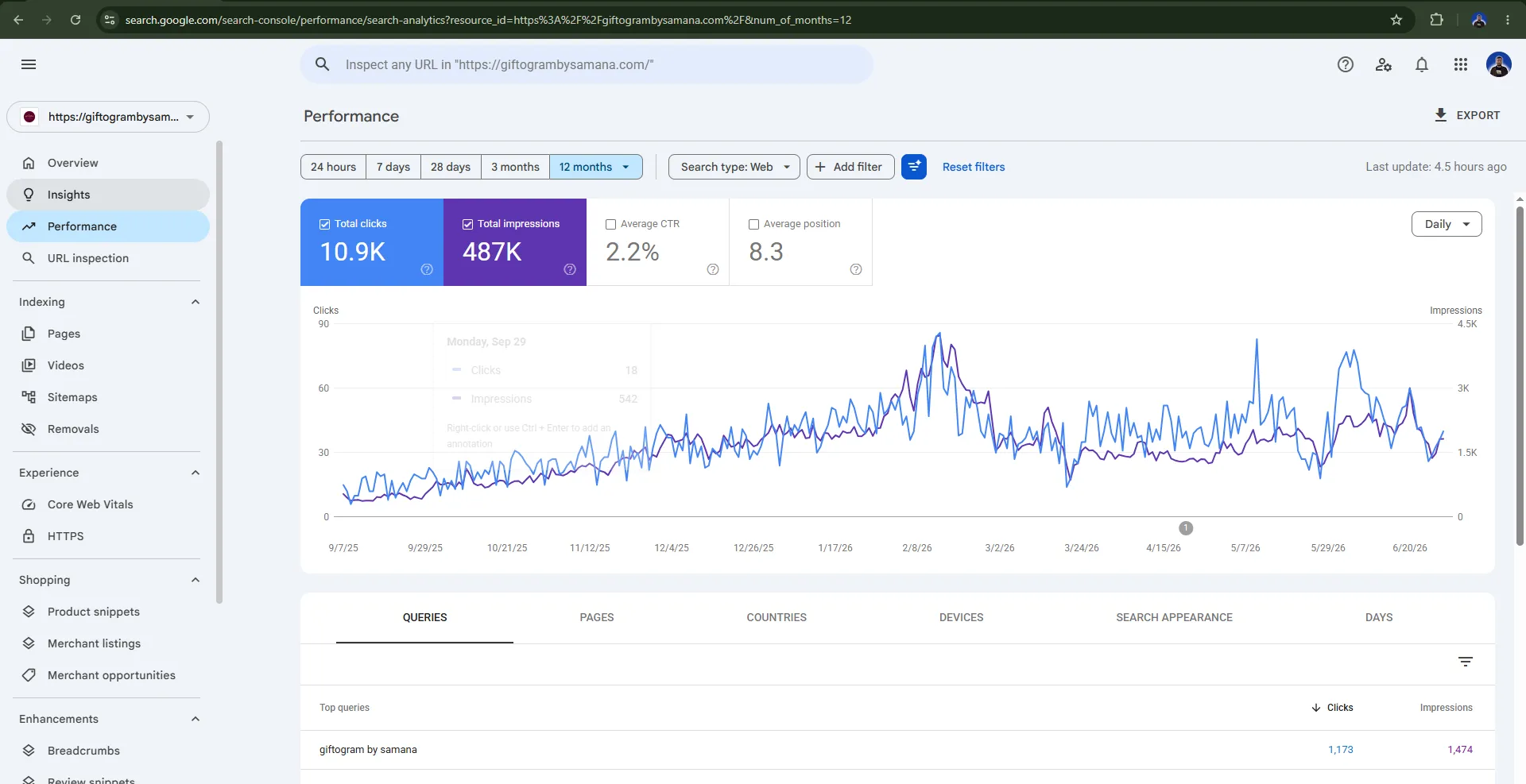Sort table by Impressions column

point(1446,708)
